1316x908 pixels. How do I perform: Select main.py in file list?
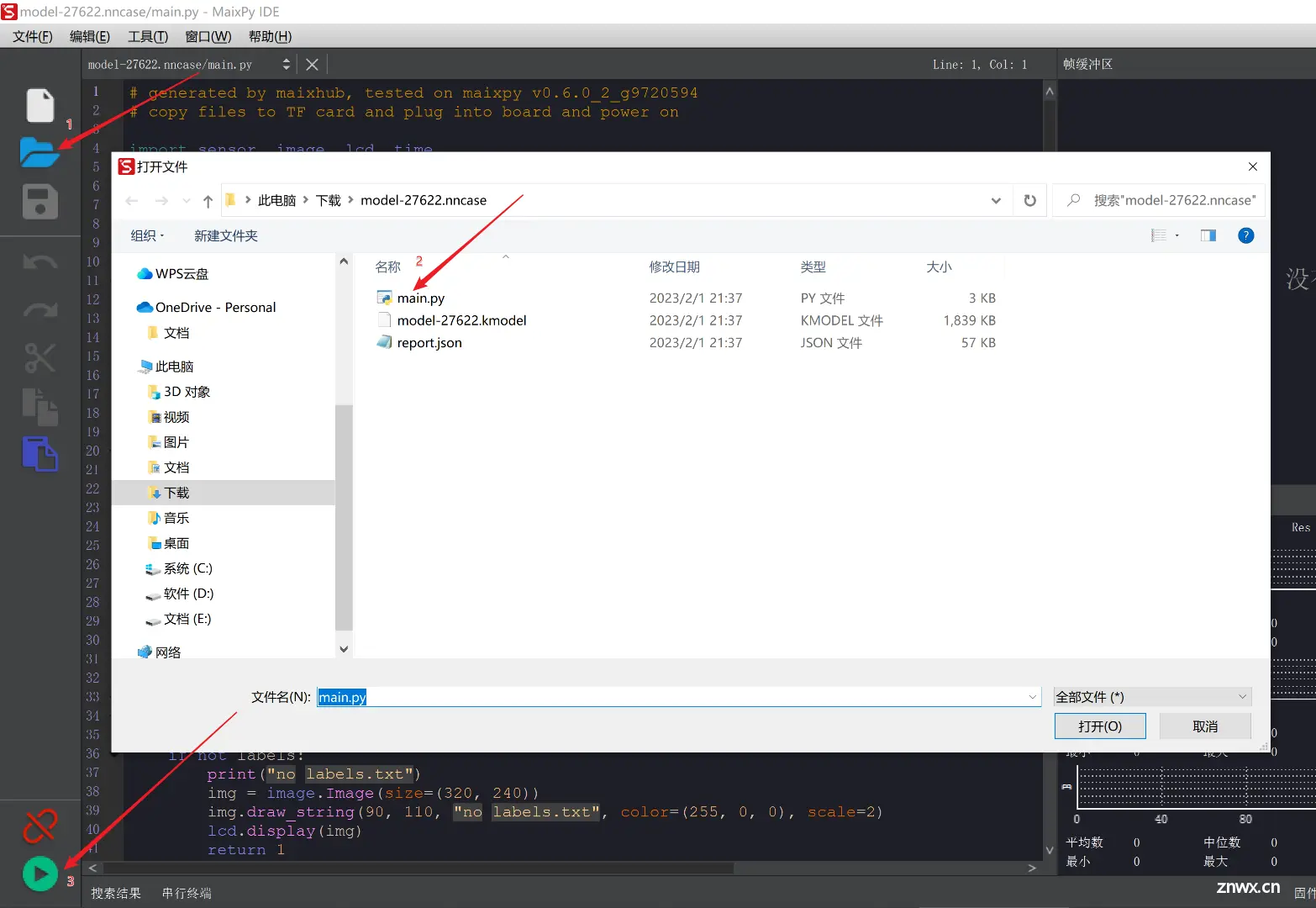tap(421, 298)
